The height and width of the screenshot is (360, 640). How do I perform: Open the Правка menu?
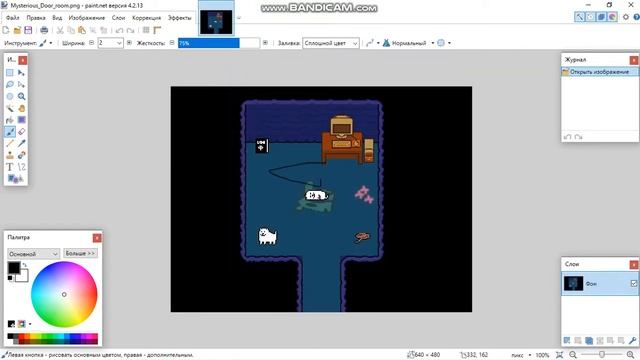pyautogui.click(x=36, y=18)
